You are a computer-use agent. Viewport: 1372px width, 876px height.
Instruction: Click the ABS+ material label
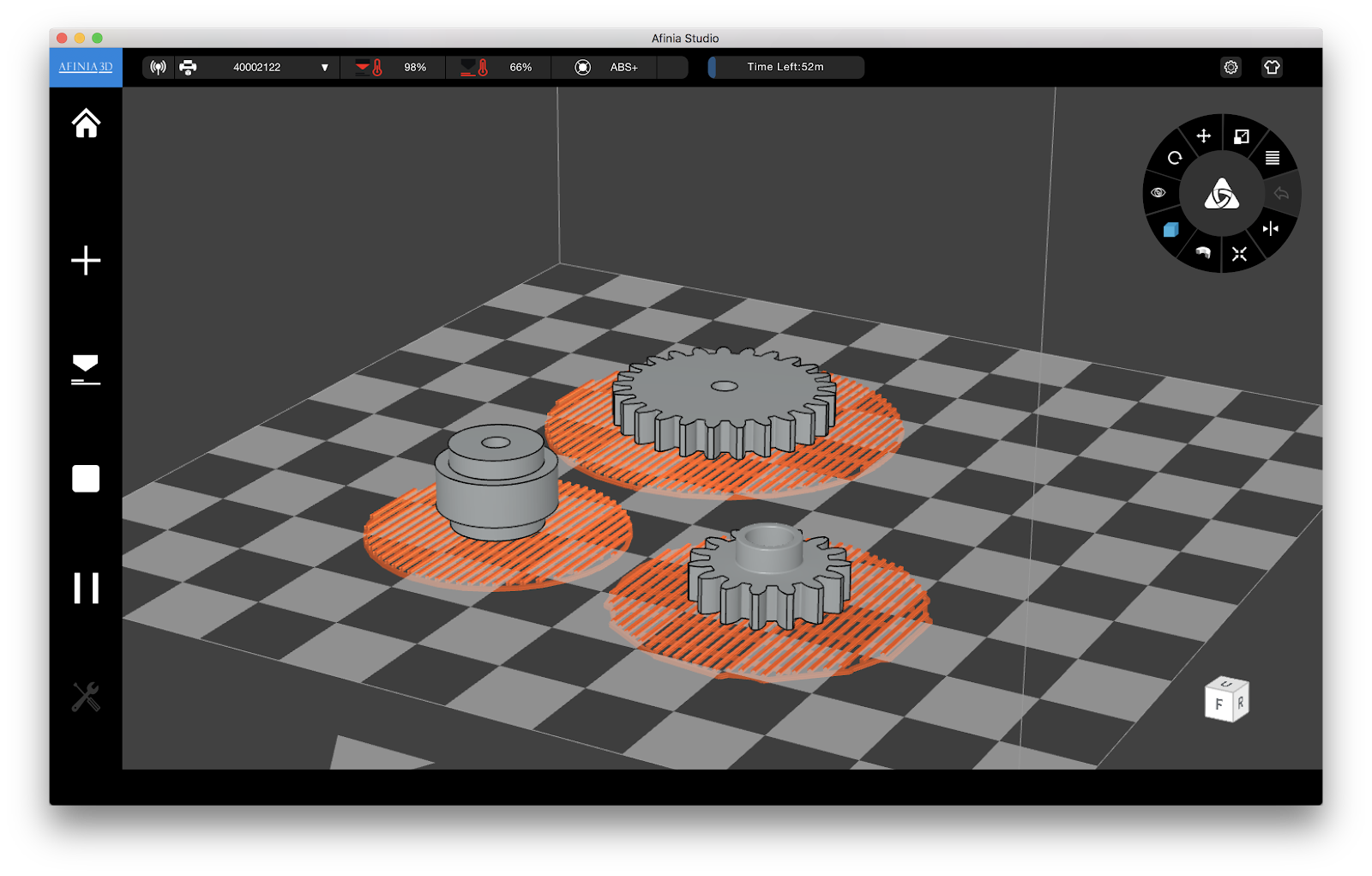(624, 67)
